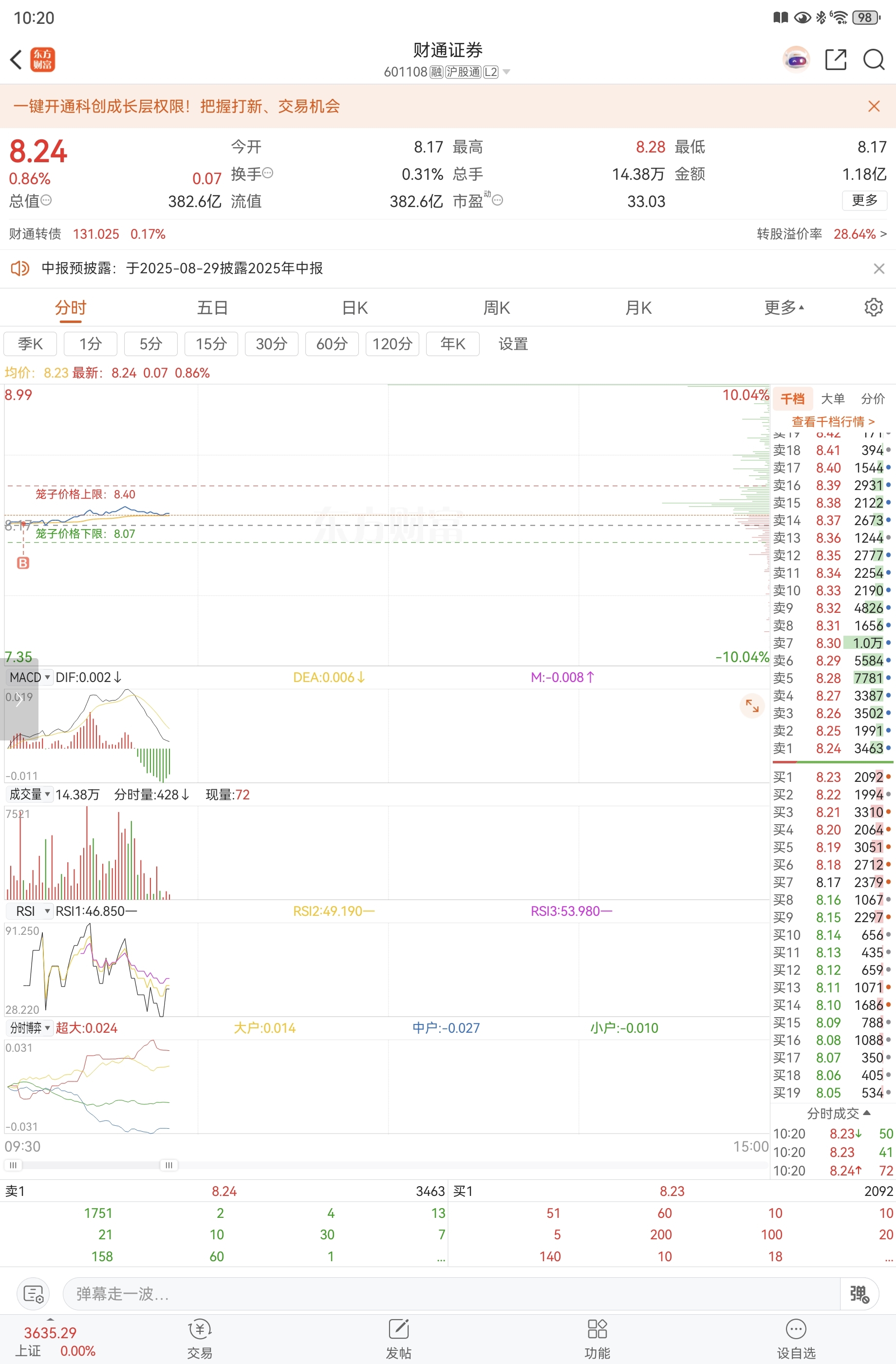Choose the 60分 period button

tap(332, 344)
